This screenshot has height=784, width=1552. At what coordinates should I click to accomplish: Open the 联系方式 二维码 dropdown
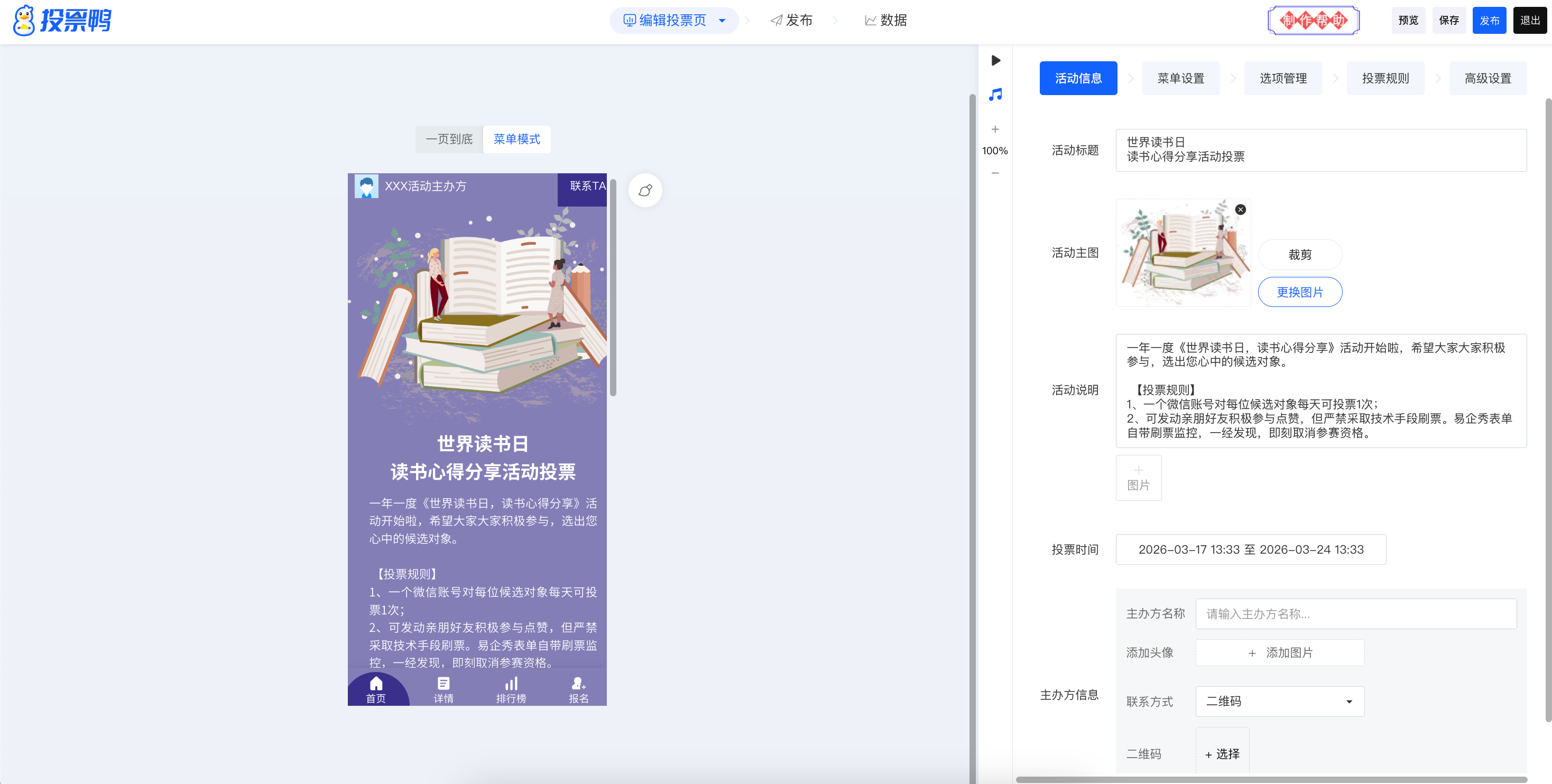point(1279,702)
